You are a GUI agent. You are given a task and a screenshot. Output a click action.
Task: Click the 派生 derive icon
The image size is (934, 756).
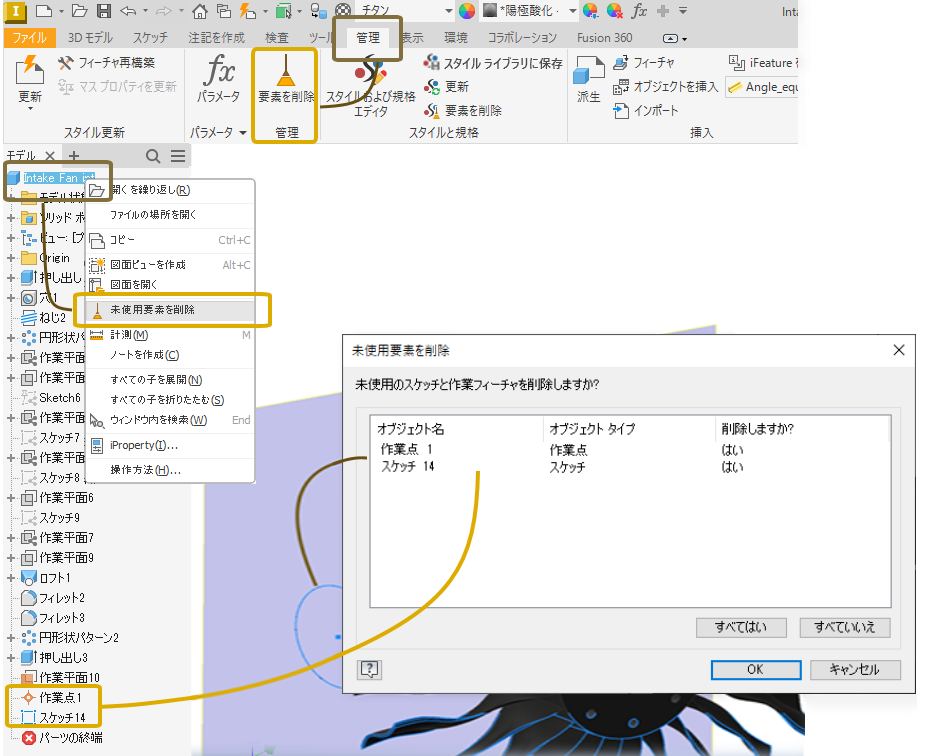(589, 78)
